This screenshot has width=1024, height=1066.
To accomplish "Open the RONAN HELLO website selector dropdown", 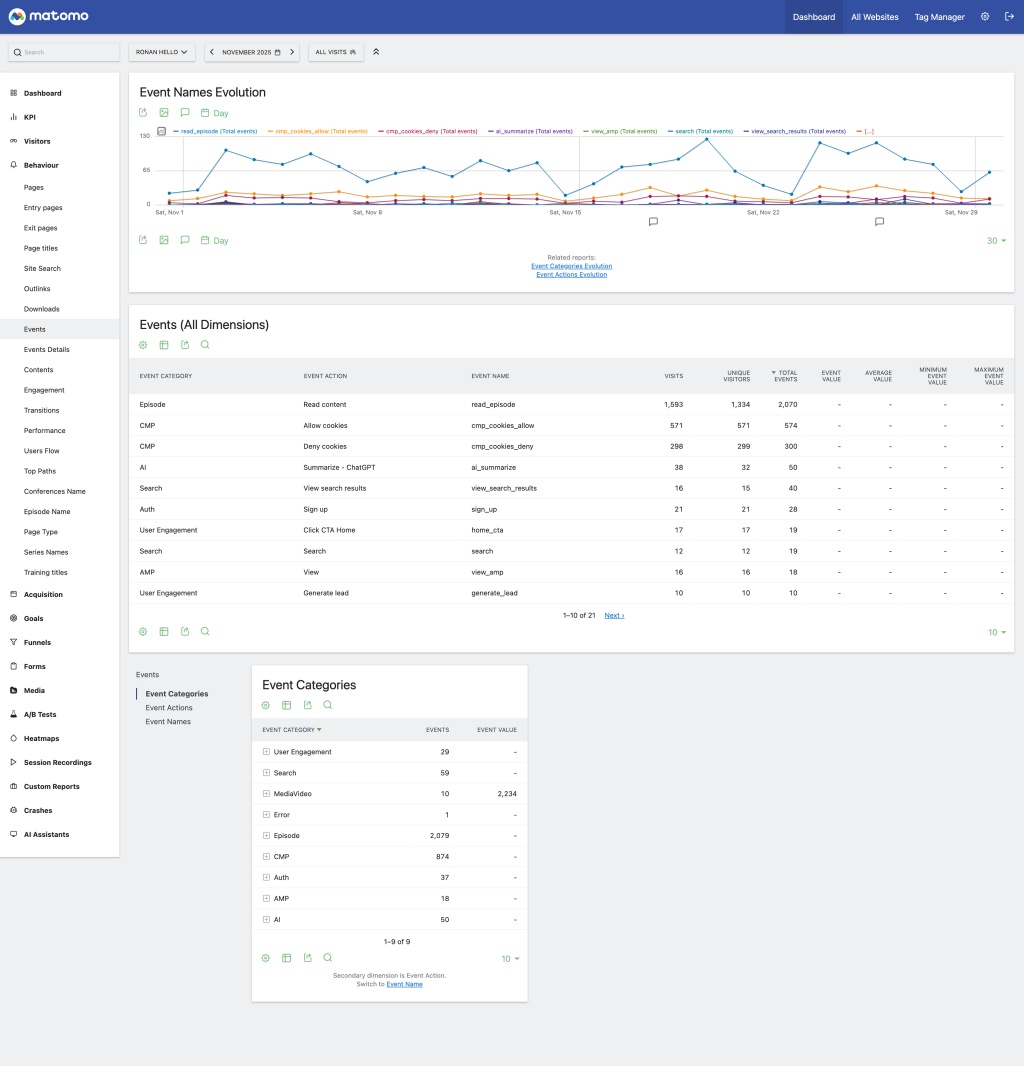I will tap(162, 52).
